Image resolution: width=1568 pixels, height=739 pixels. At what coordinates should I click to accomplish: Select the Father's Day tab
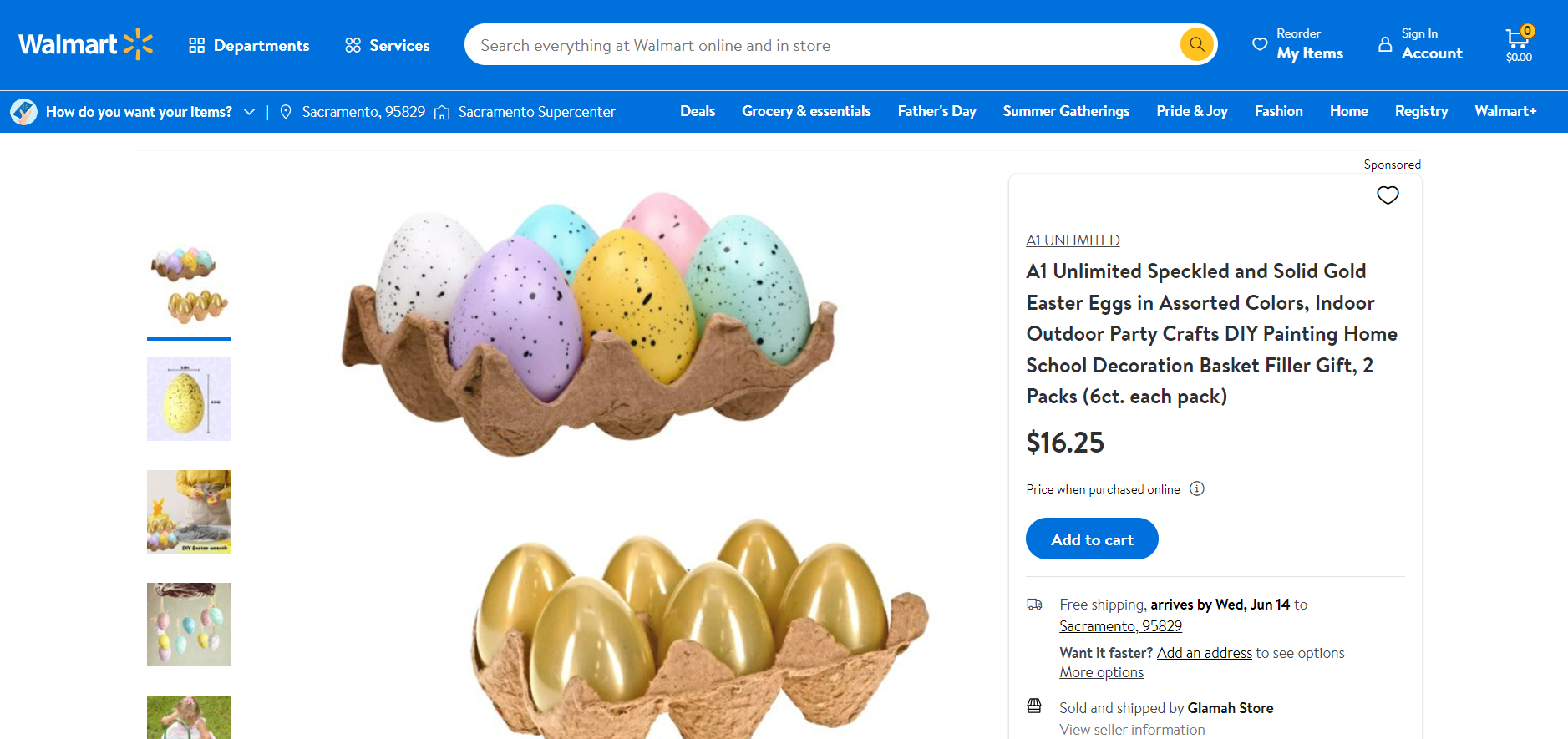(936, 111)
